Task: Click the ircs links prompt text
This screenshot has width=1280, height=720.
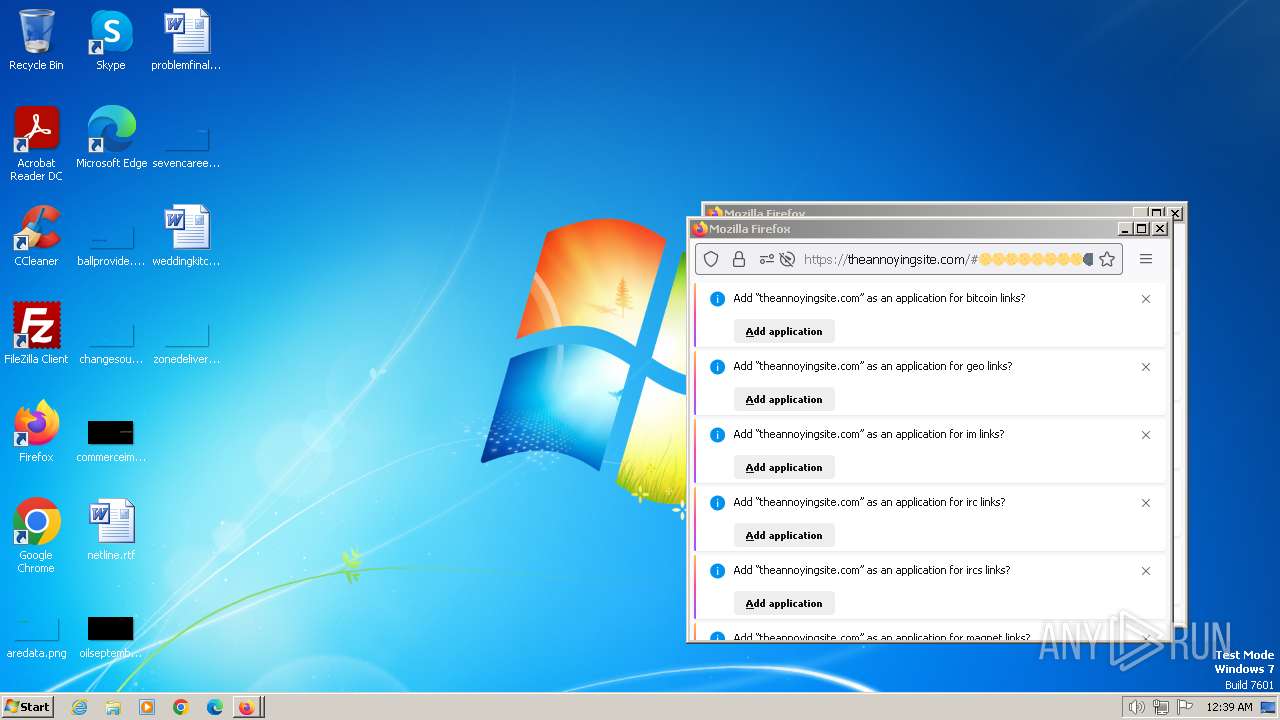Action: point(871,570)
